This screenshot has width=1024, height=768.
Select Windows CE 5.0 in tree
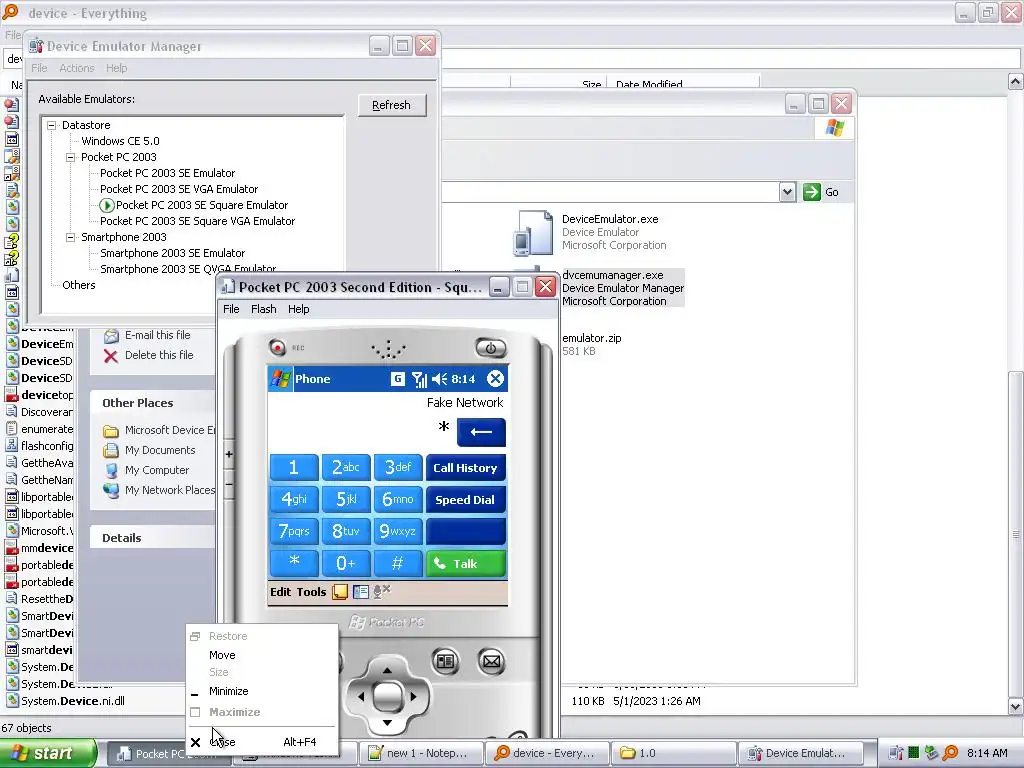click(x=120, y=141)
